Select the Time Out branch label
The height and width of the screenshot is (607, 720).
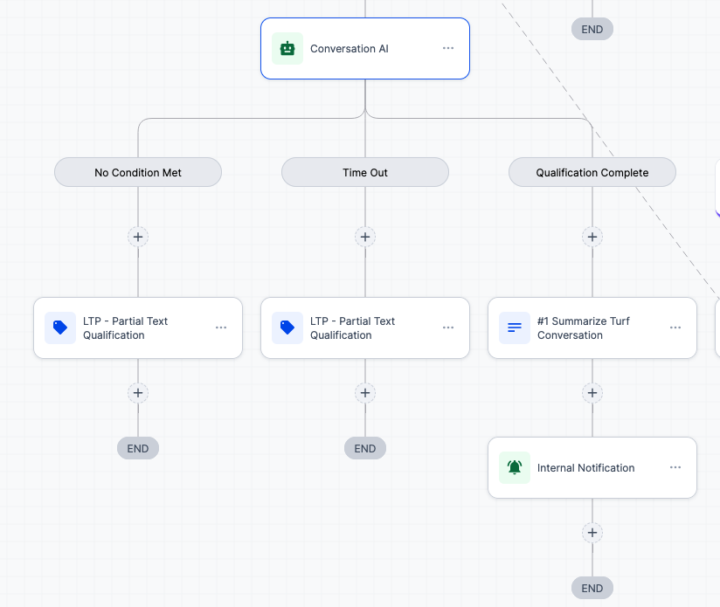coord(365,172)
